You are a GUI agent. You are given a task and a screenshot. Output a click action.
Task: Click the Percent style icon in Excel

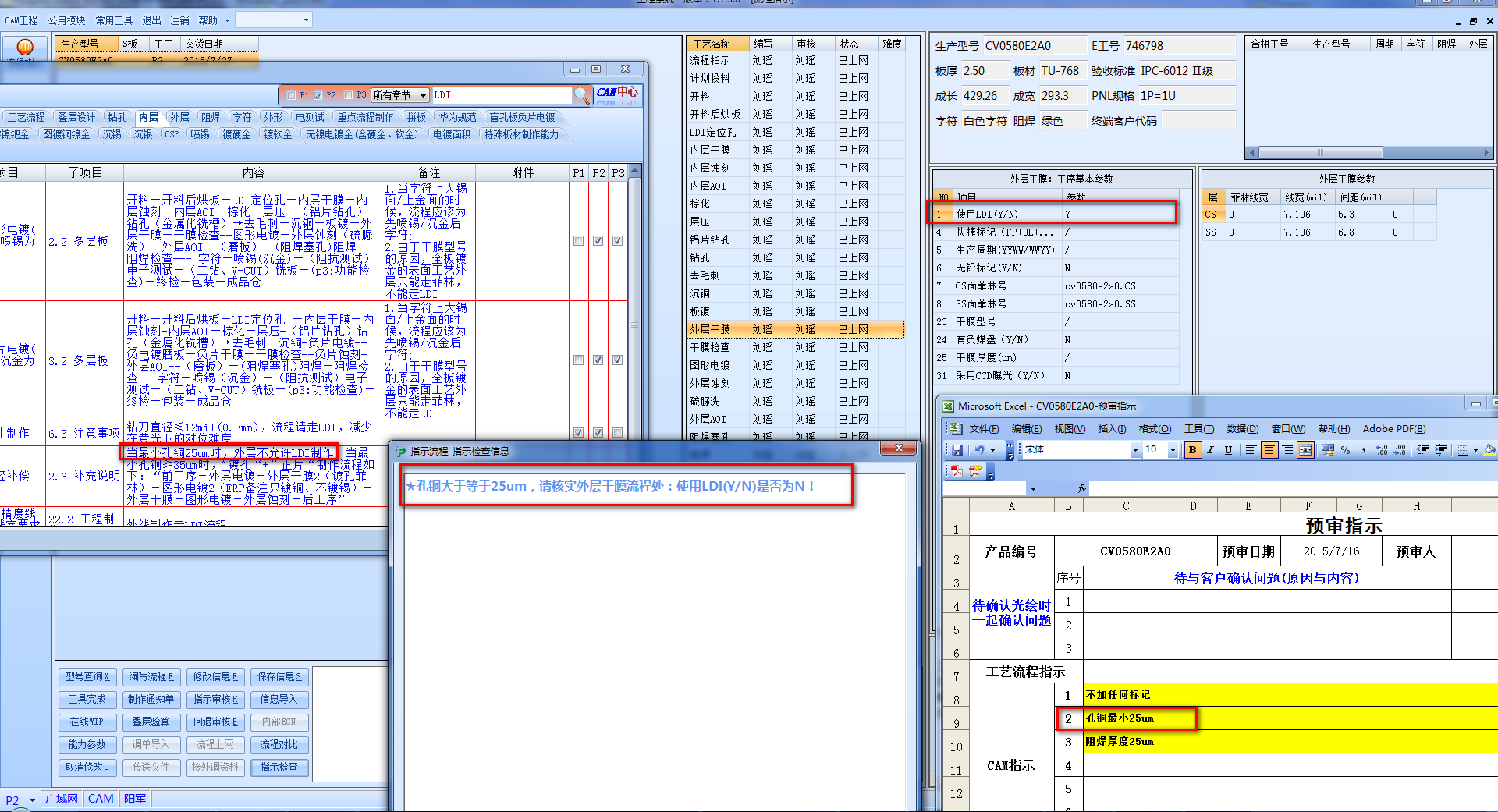point(1346,450)
